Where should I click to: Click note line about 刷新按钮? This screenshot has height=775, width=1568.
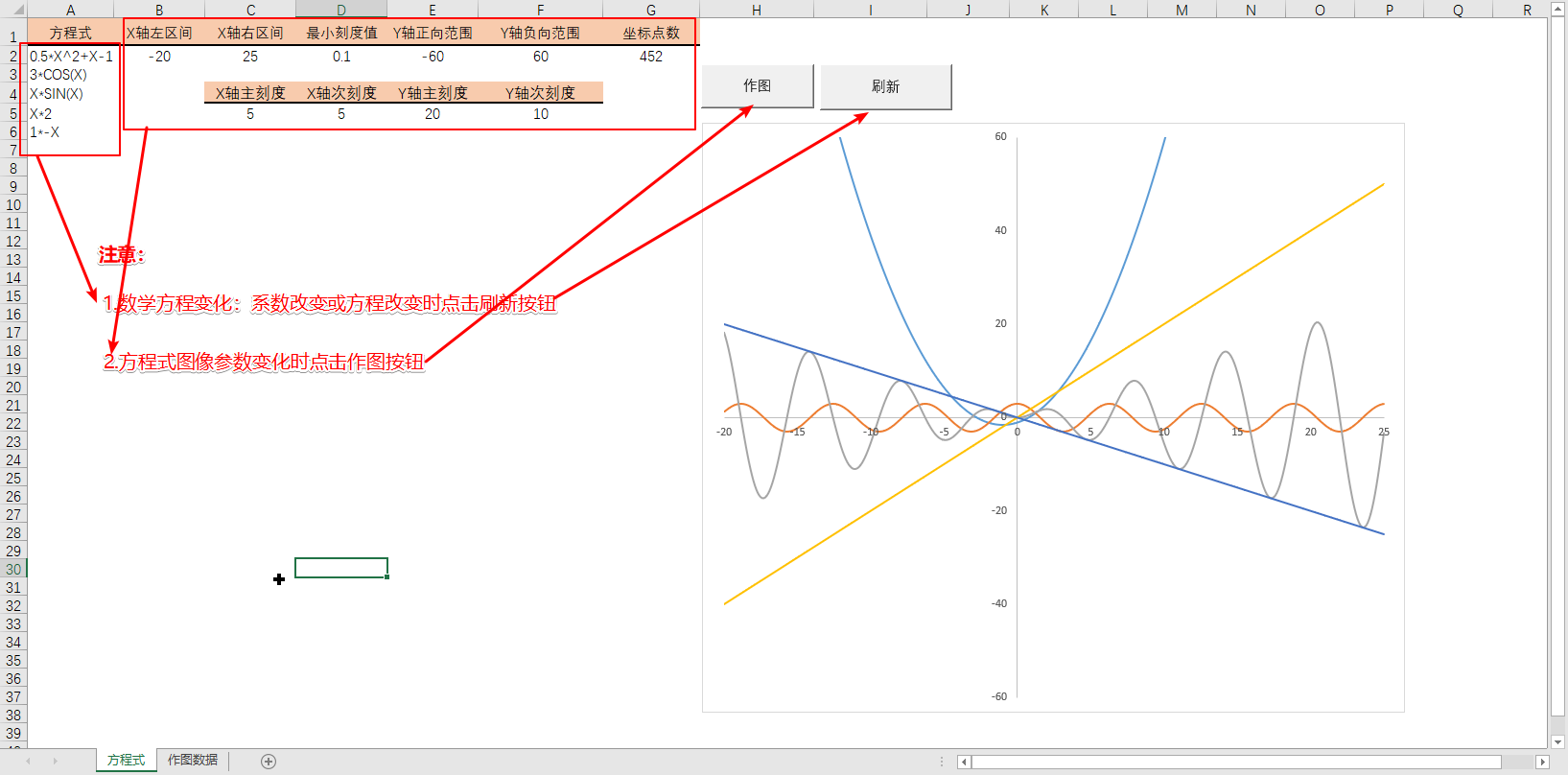(x=330, y=304)
